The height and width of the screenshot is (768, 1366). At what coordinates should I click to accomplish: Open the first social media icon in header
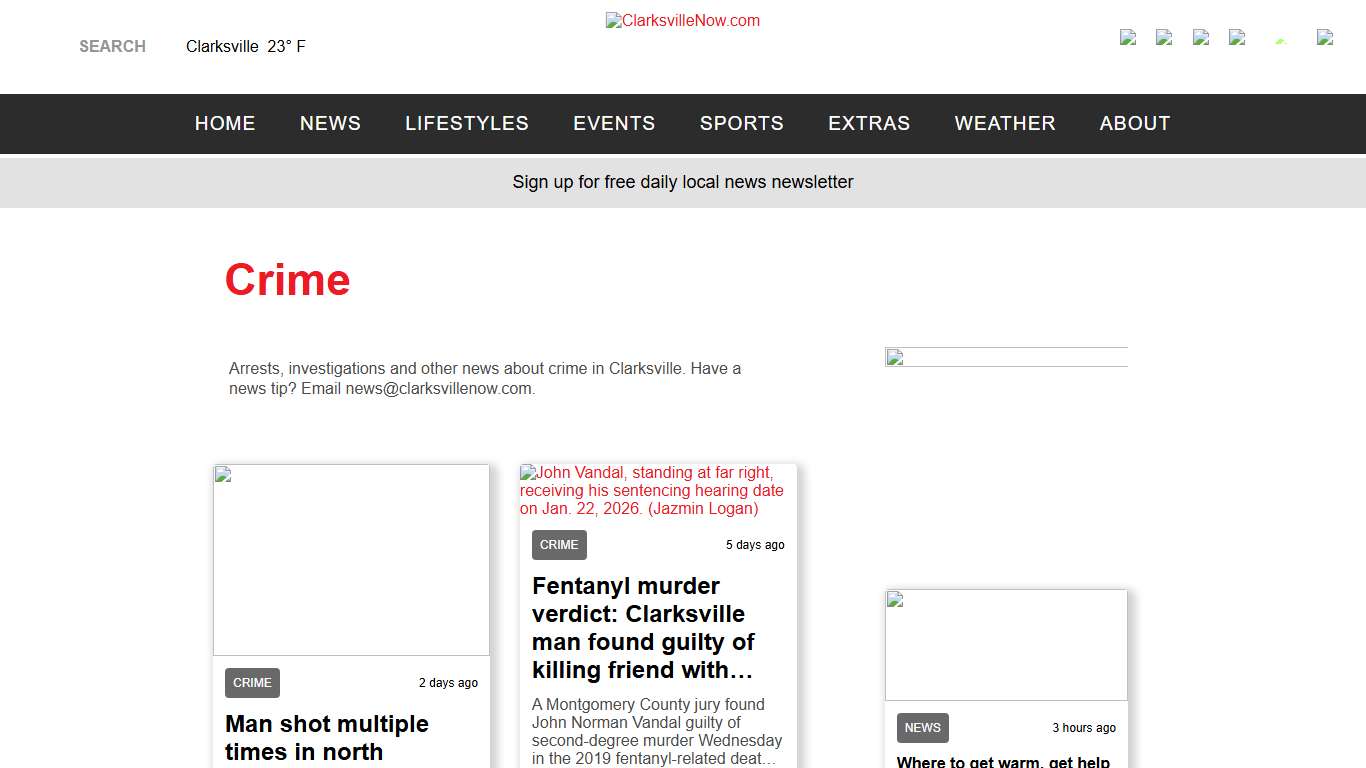(x=1127, y=39)
